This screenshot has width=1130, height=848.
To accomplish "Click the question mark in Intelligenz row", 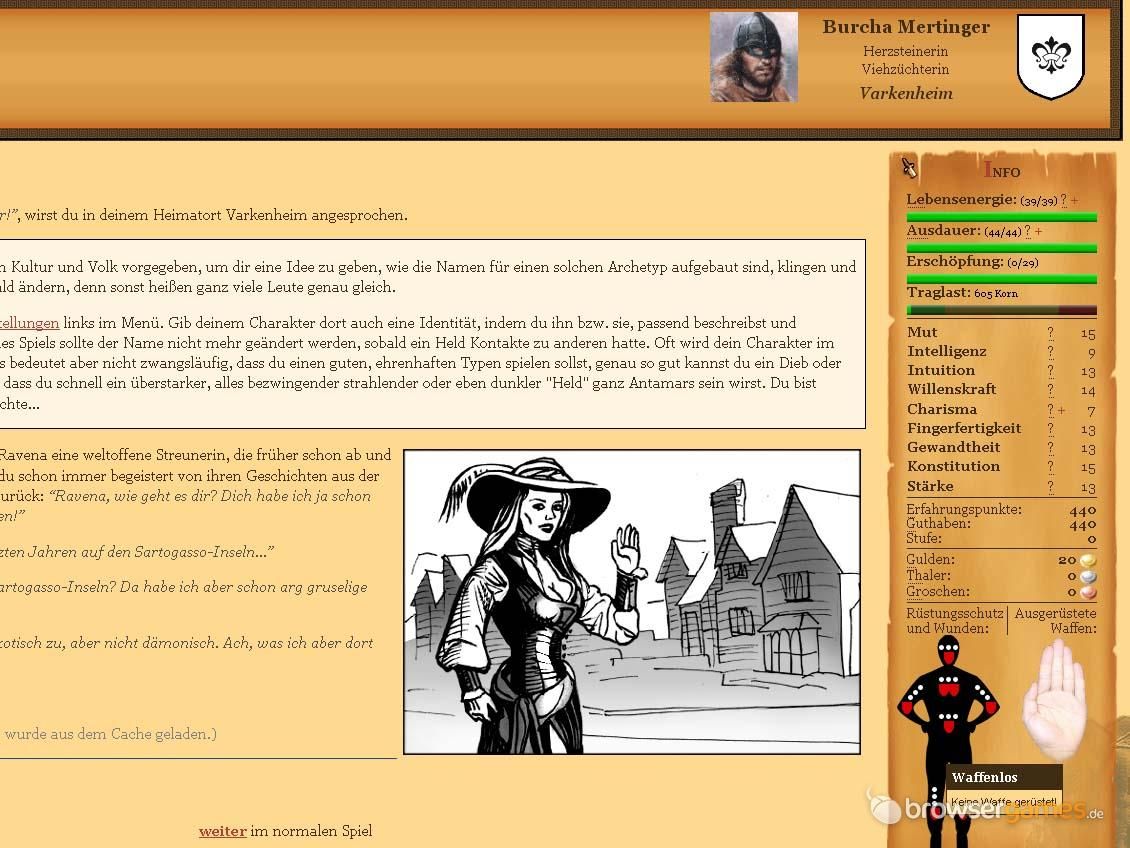I will 1051,352.
